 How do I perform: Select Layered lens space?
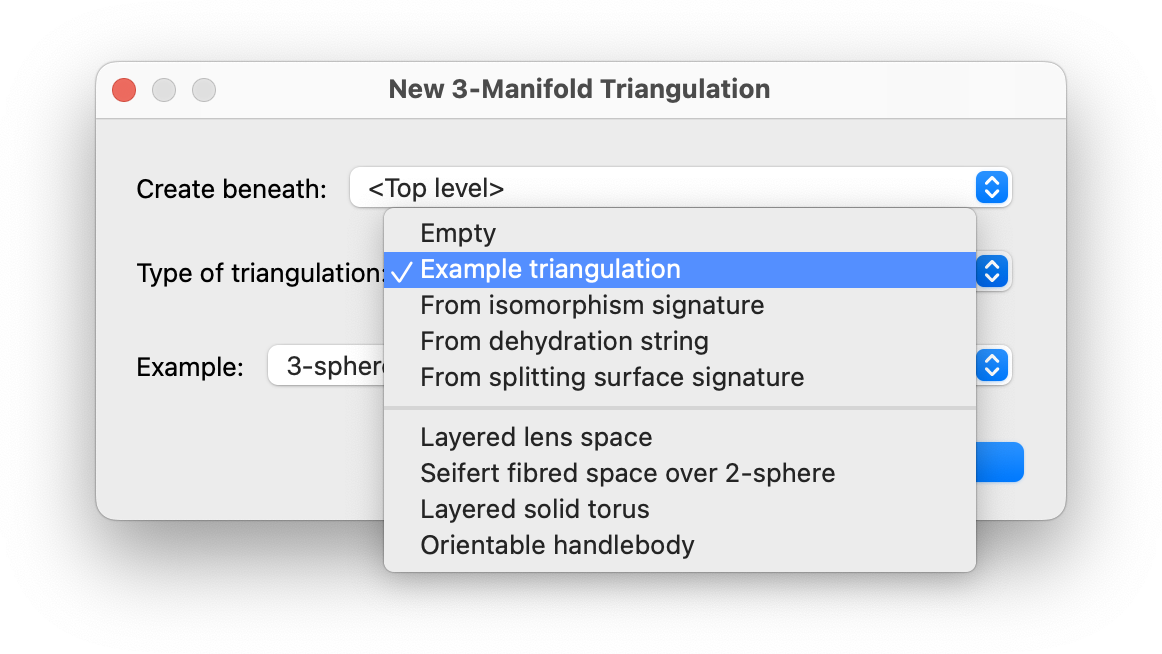(x=536, y=437)
